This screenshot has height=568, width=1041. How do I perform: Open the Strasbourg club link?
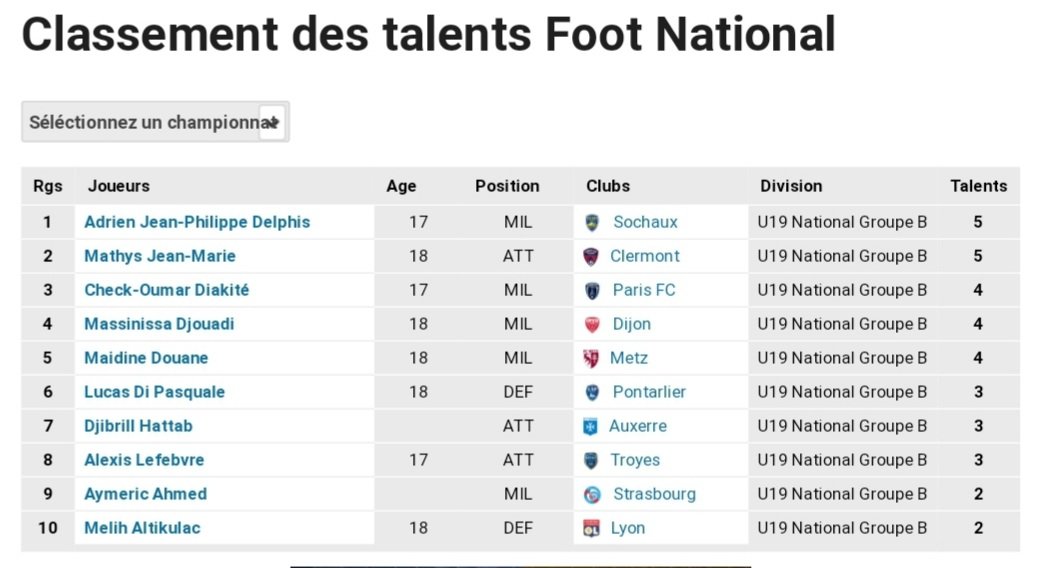pyautogui.click(x=654, y=494)
